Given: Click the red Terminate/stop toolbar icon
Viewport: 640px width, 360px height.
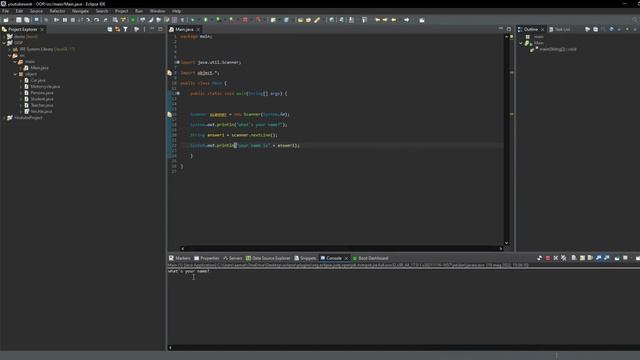Looking at the screenshot, I should click(x=245, y=20).
